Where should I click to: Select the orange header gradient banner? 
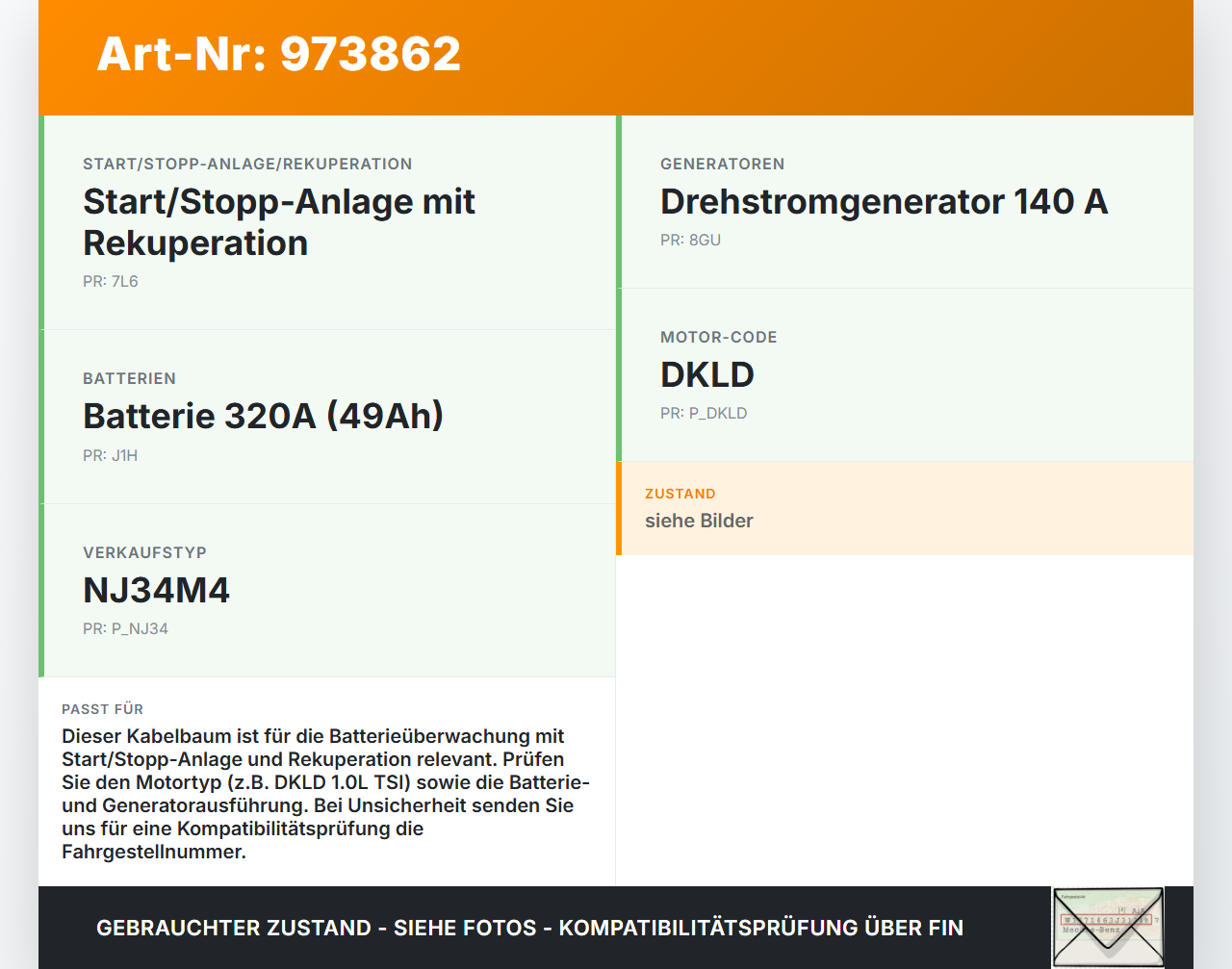point(616,56)
